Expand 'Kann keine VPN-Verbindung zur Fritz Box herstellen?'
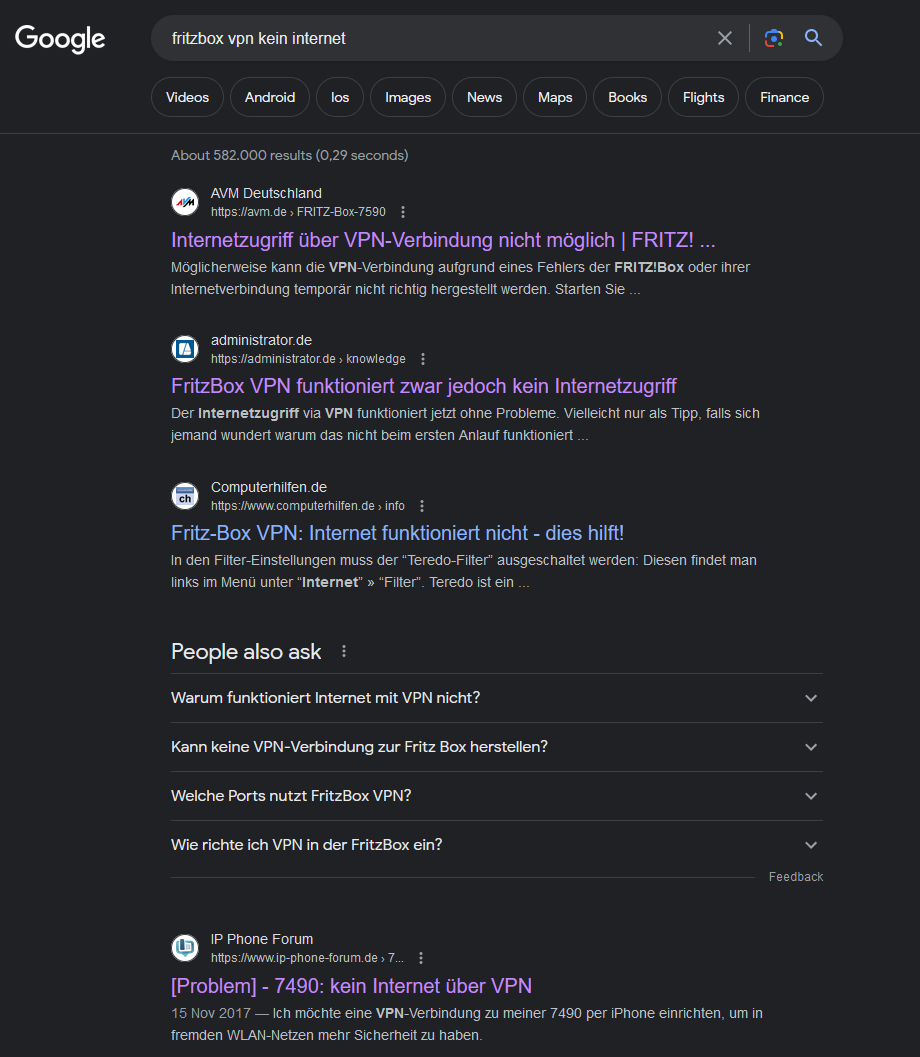The width and height of the screenshot is (920, 1057). pyautogui.click(x=497, y=747)
